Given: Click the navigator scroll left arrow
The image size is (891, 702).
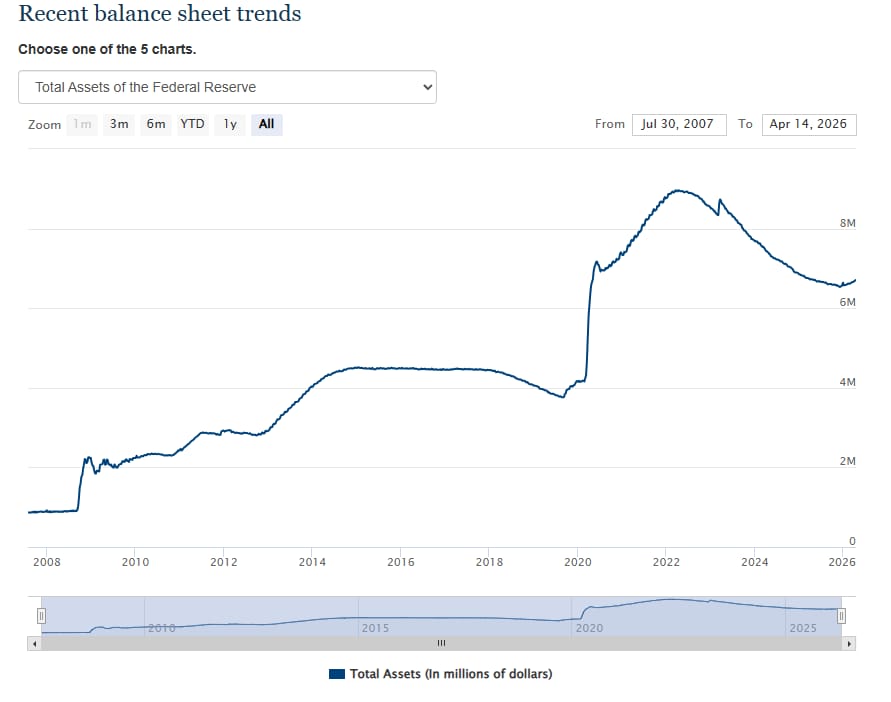Looking at the screenshot, I should pos(35,643).
